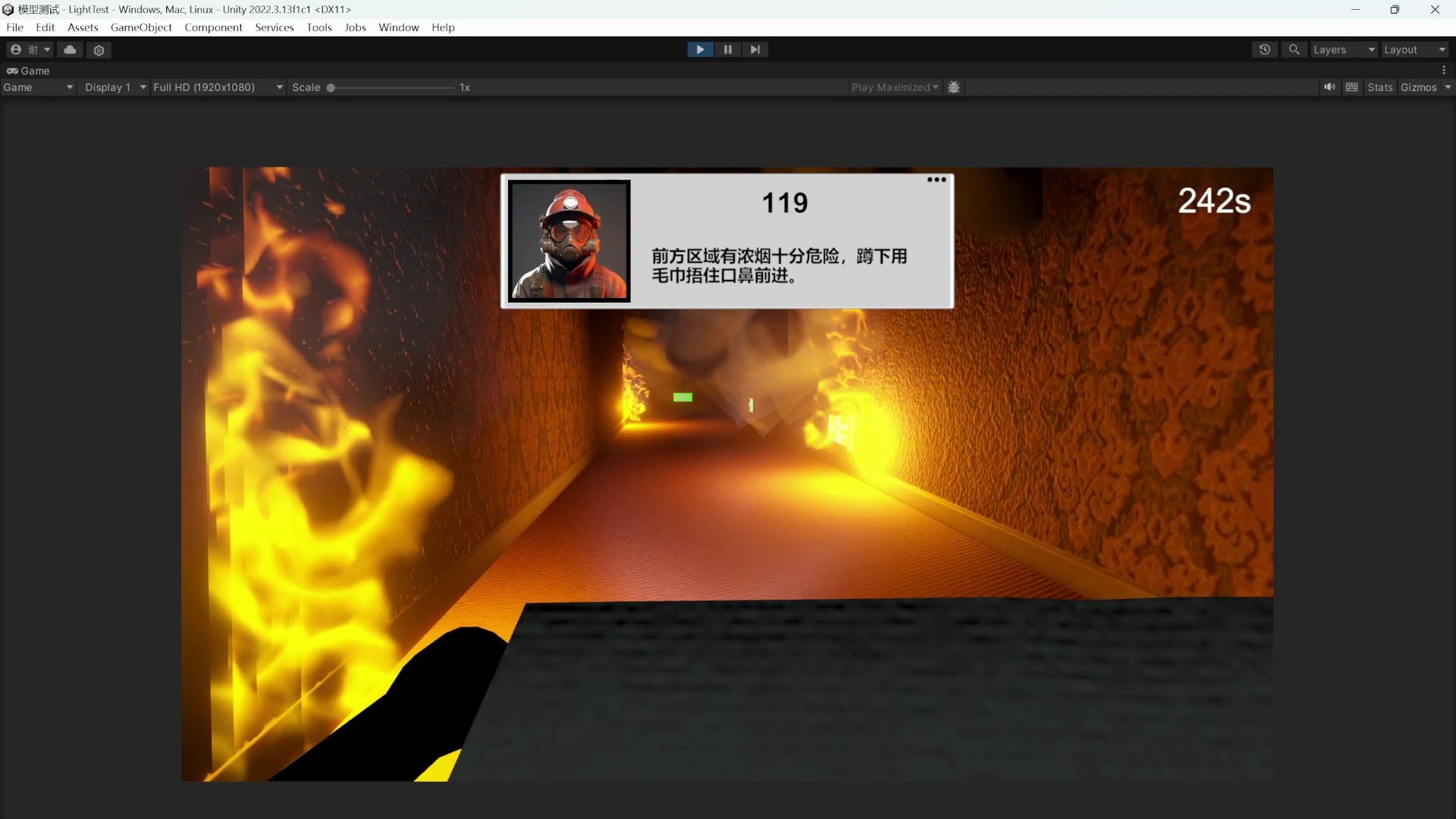Toggle the Stats overlay
Screen dimensions: 1456x819
[x=1380, y=87]
